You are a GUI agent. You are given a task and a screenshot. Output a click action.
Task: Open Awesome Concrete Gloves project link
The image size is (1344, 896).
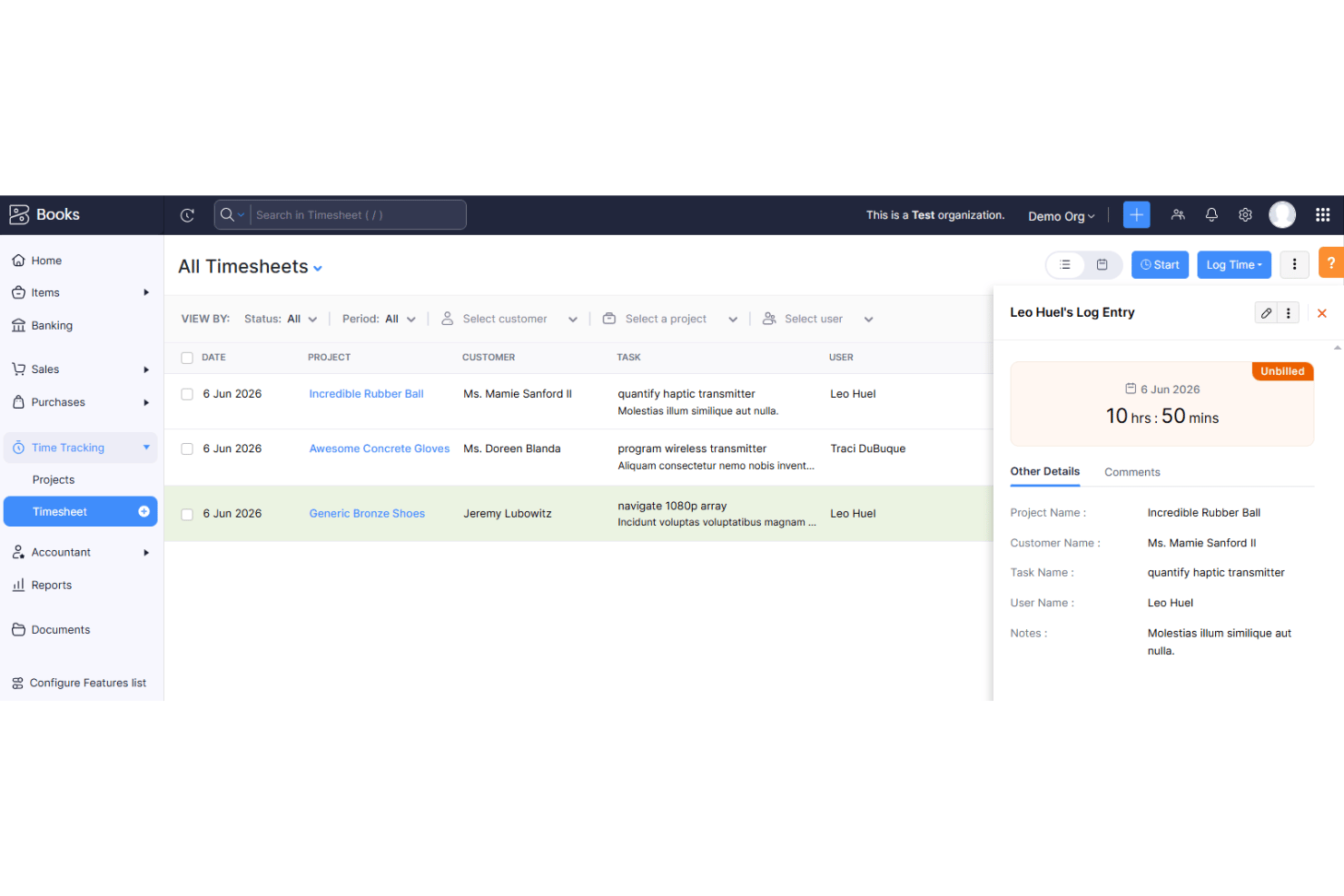380,448
